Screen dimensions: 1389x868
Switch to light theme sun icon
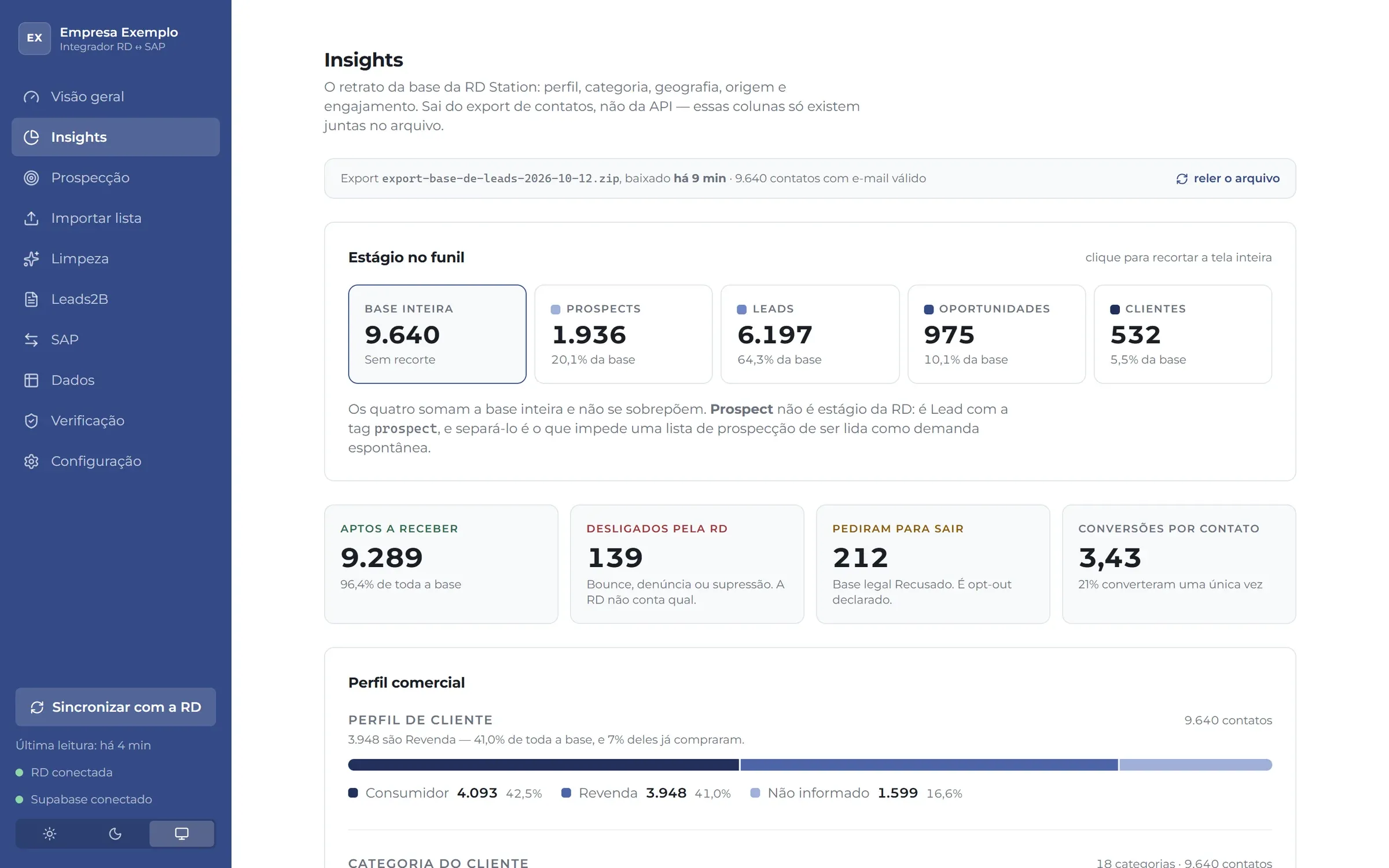coord(50,834)
